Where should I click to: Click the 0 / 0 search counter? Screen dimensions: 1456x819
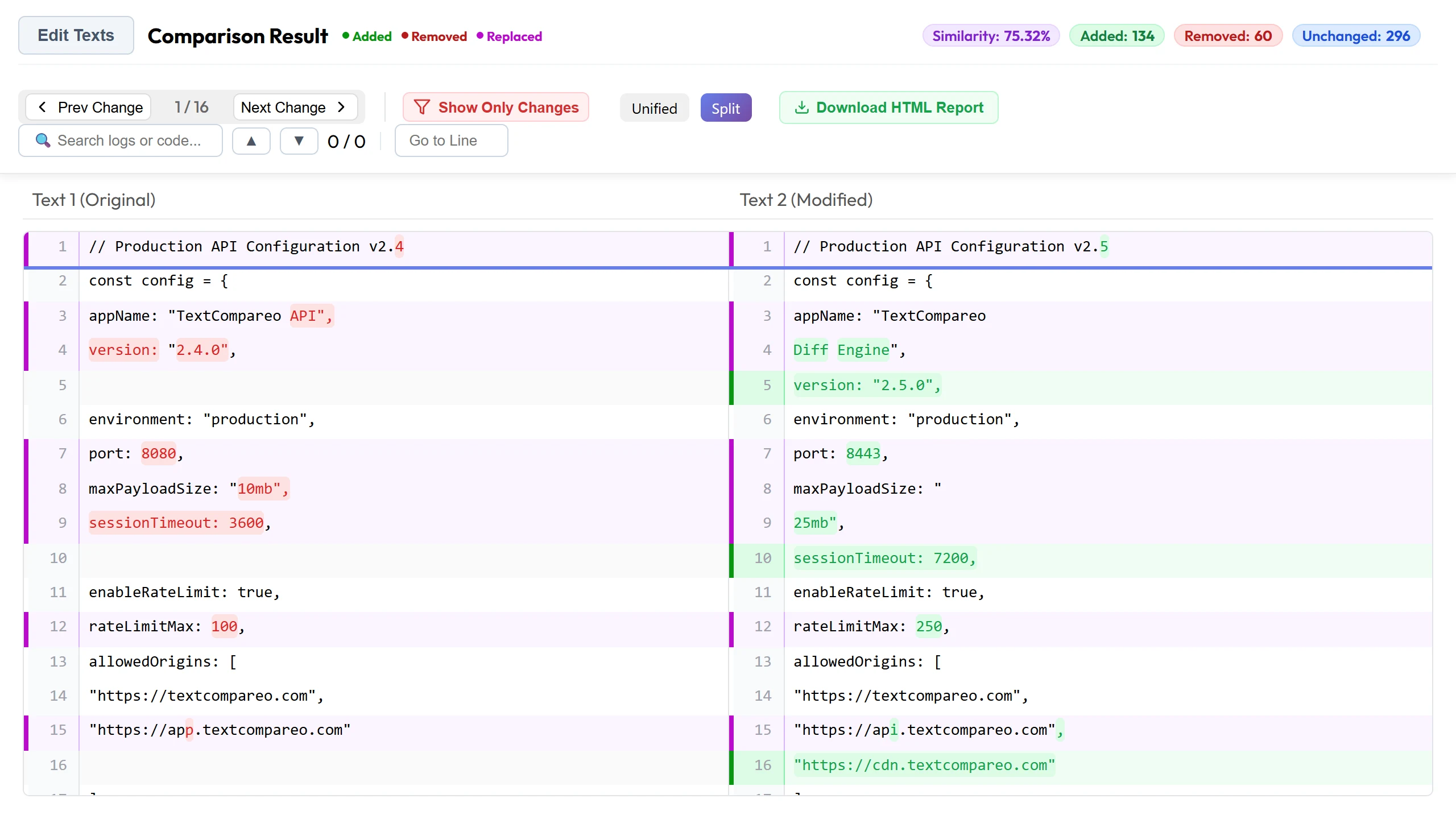(x=346, y=142)
